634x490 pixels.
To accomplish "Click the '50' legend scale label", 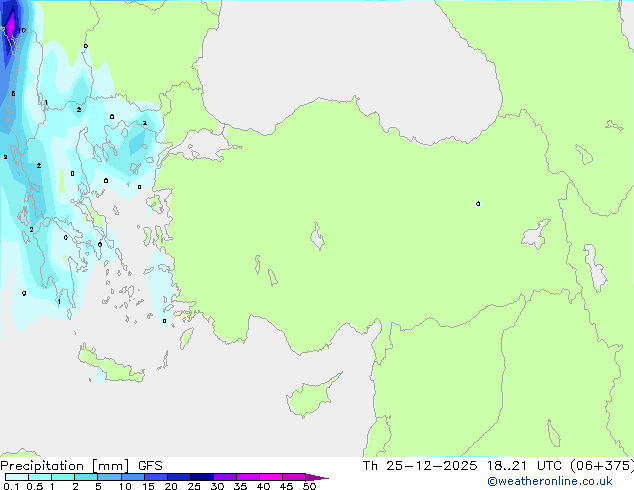I will tap(310, 486).
